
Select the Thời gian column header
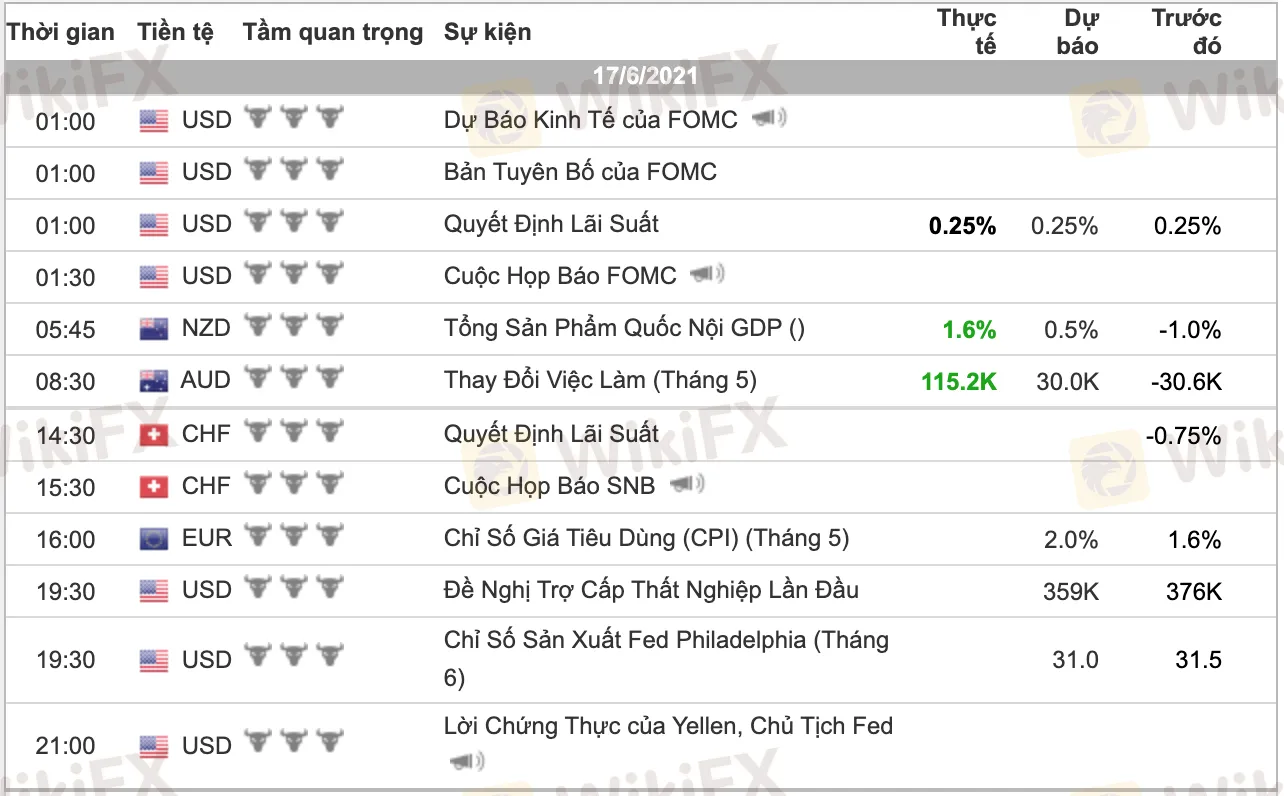61,32
